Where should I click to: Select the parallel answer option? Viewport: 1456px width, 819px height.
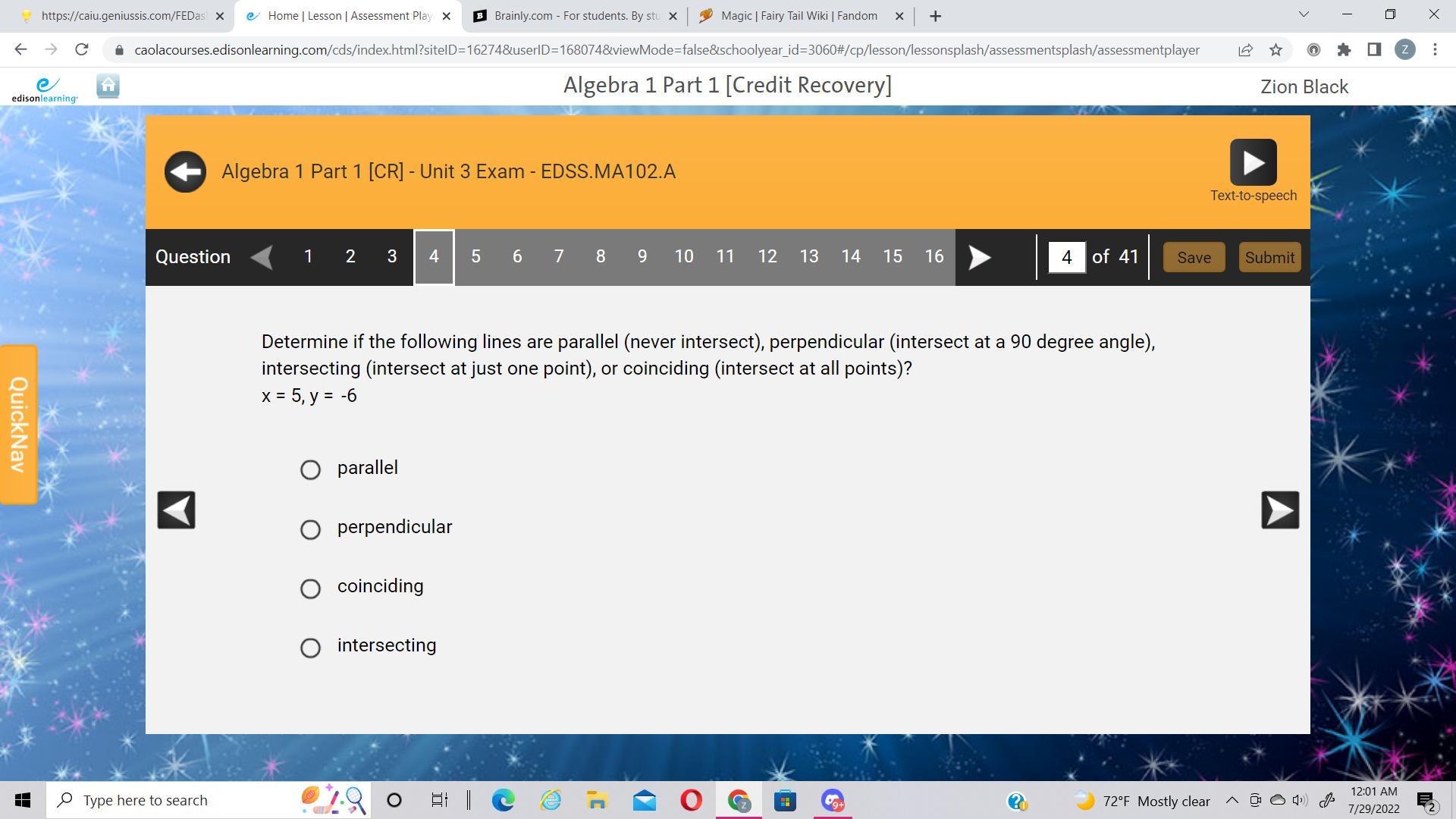click(310, 469)
